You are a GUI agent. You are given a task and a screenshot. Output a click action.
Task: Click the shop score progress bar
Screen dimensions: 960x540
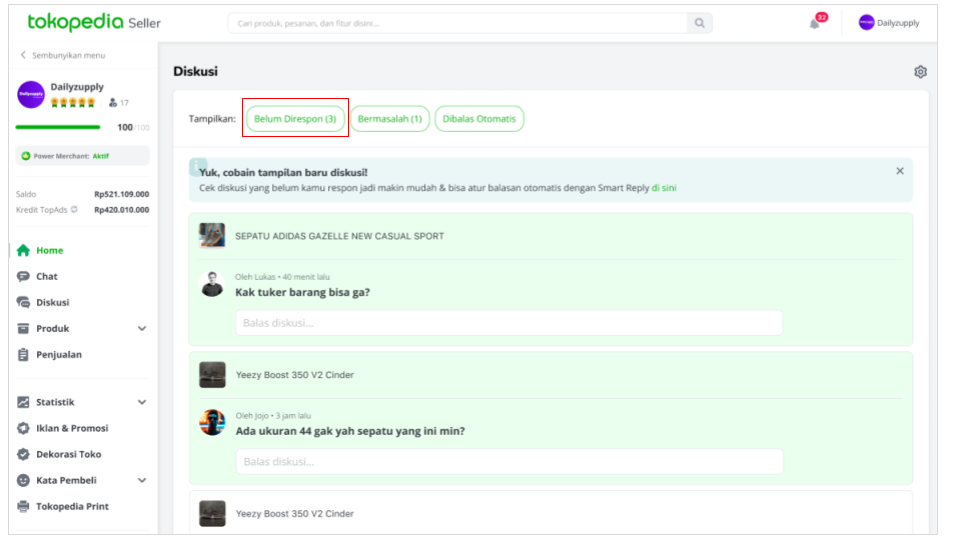[x=58, y=127]
